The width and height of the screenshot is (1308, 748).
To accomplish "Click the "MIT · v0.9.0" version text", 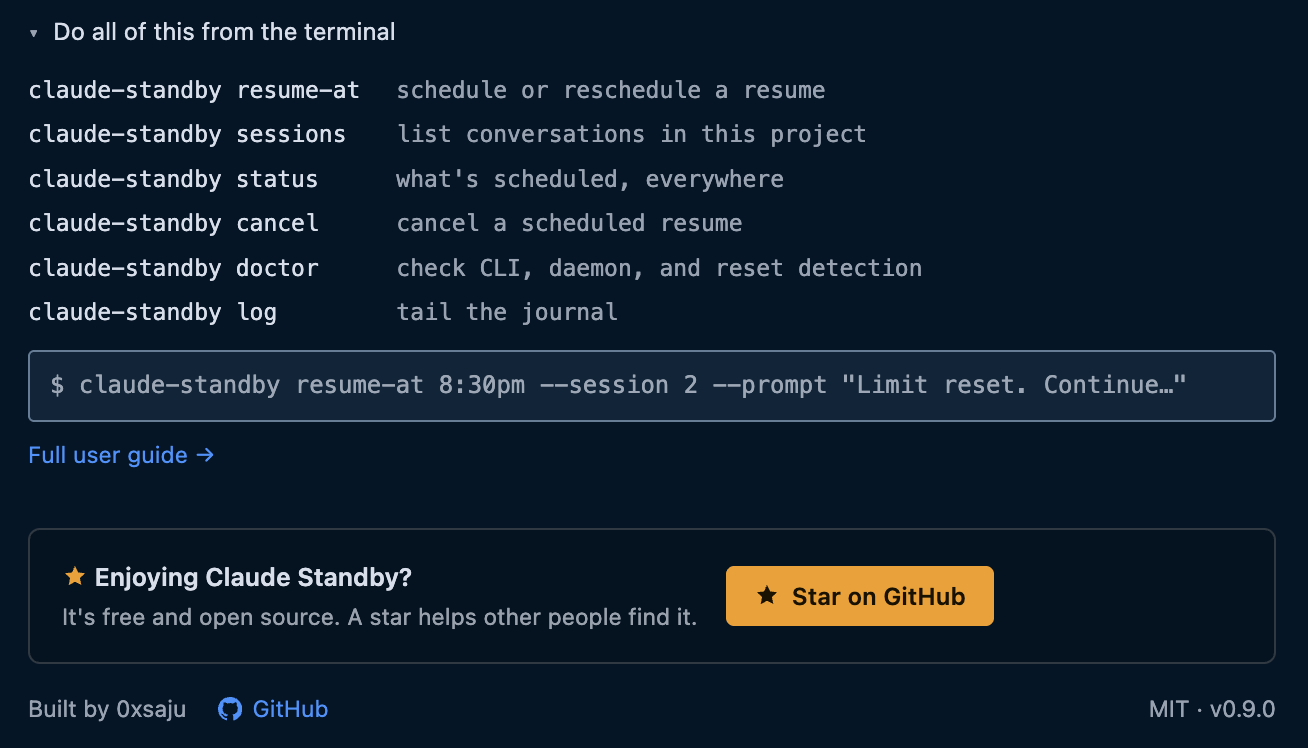I will click(1212, 710).
